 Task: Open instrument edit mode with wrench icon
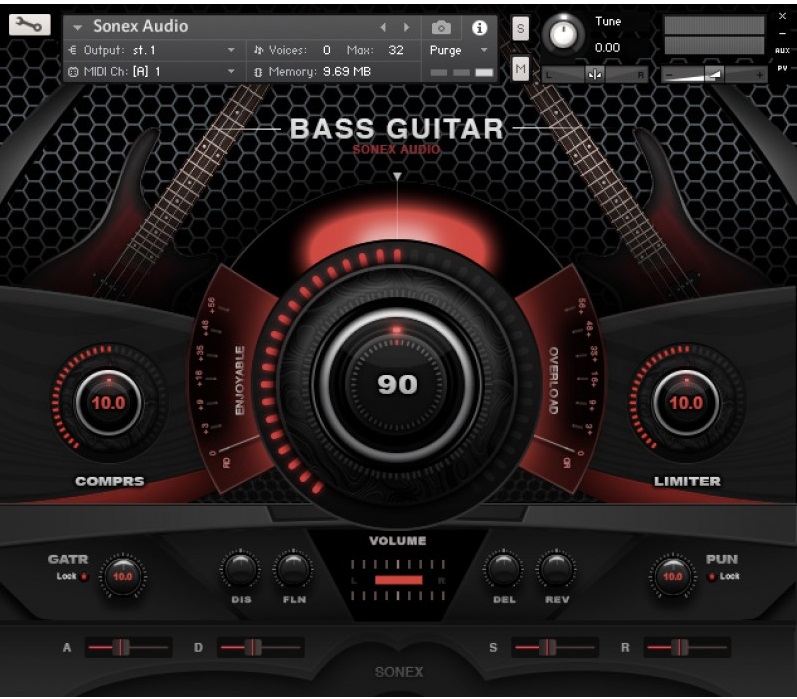pyautogui.click(x=29, y=24)
